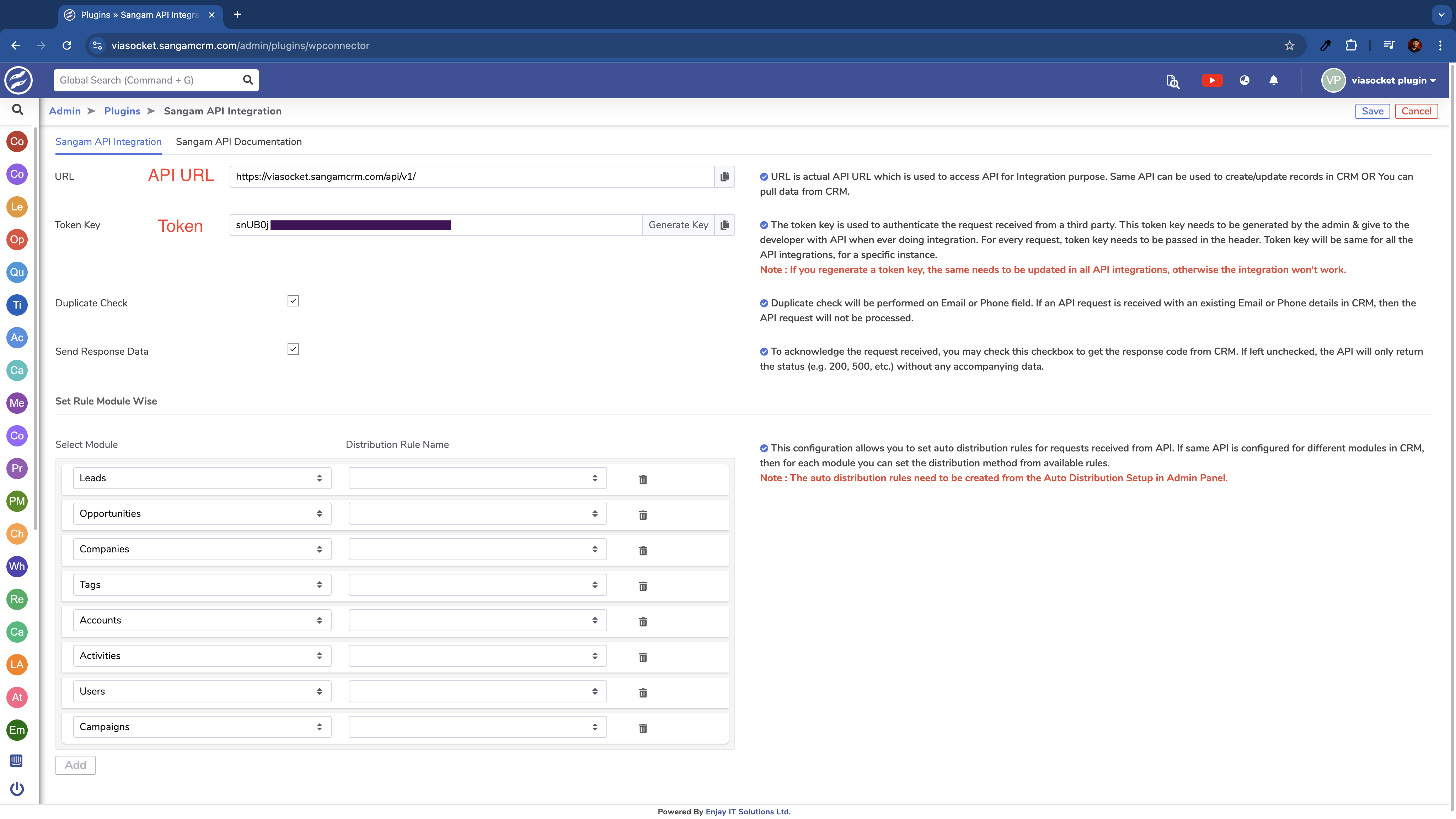Screen dimensions: 1456x819
Task: Trash the Users module rule row
Action: (643, 693)
